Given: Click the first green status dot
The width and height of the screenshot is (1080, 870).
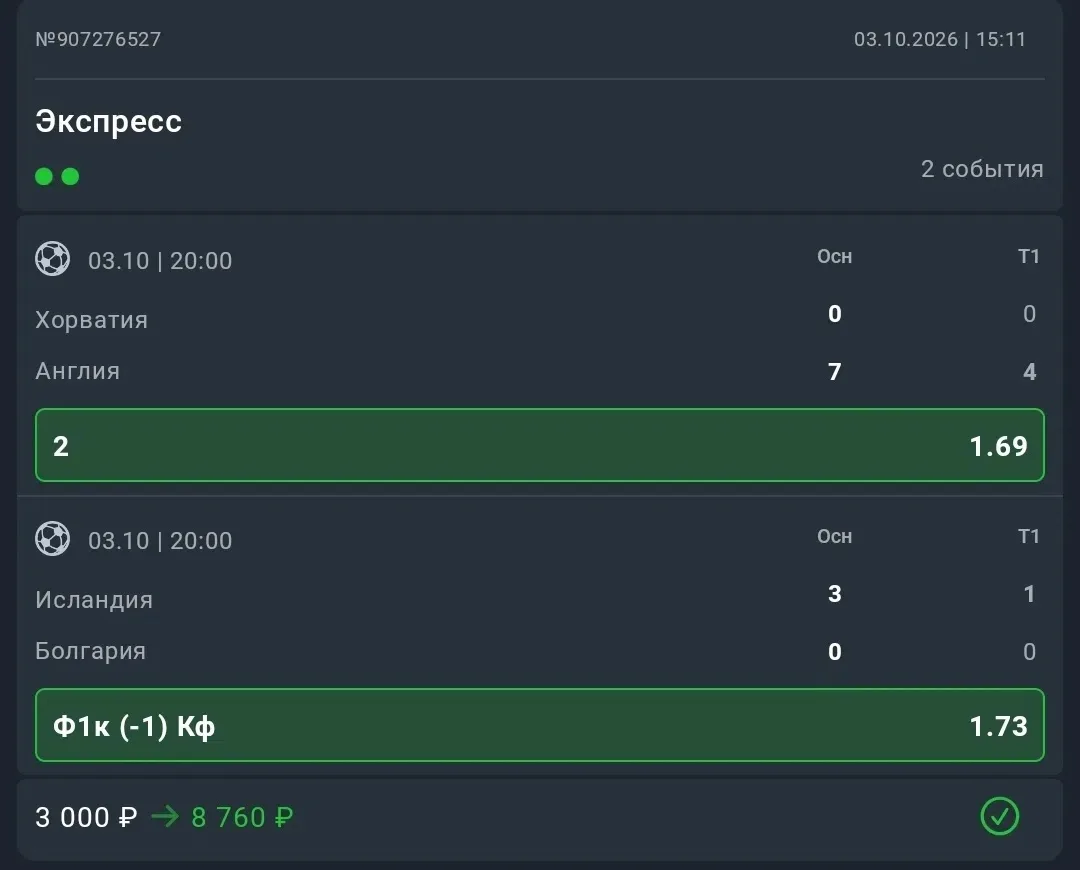Looking at the screenshot, I should tap(44, 177).
